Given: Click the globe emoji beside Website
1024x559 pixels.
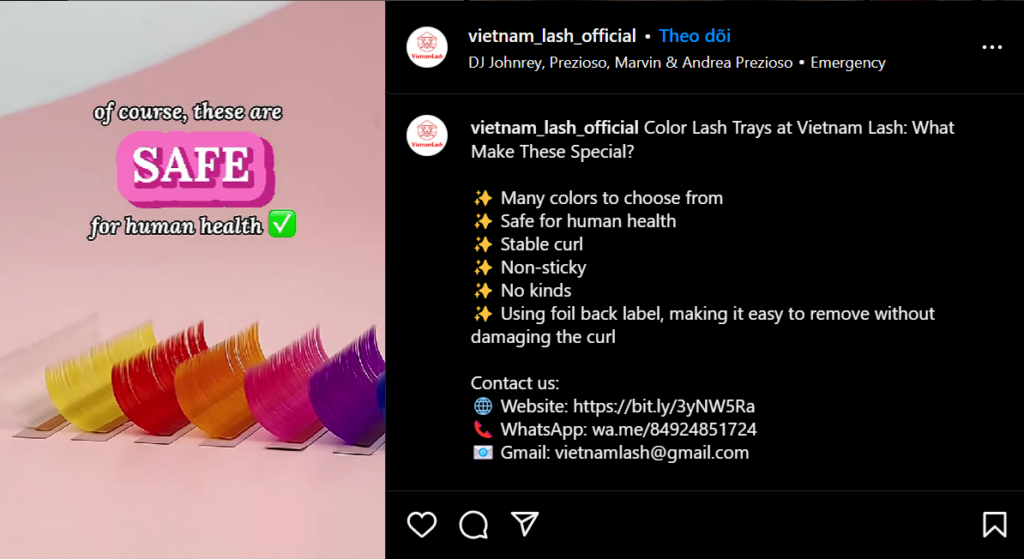Looking at the screenshot, I should [483, 407].
